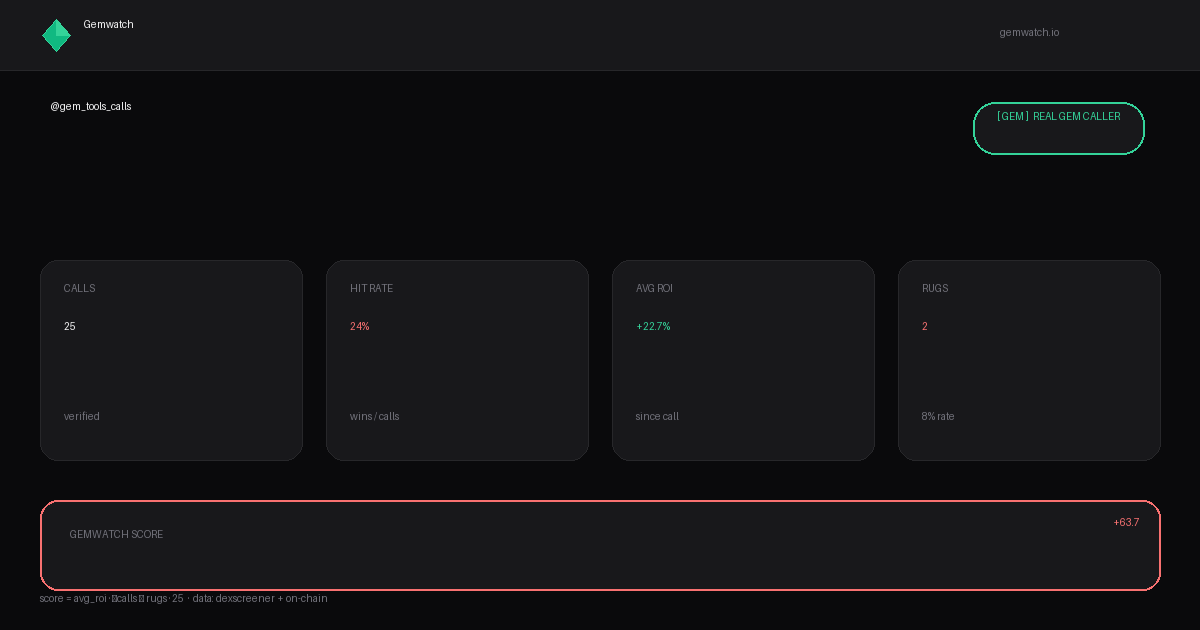Click the +22.7% average ROI value
Image resolution: width=1200 pixels, height=630 pixels.
[653, 327]
